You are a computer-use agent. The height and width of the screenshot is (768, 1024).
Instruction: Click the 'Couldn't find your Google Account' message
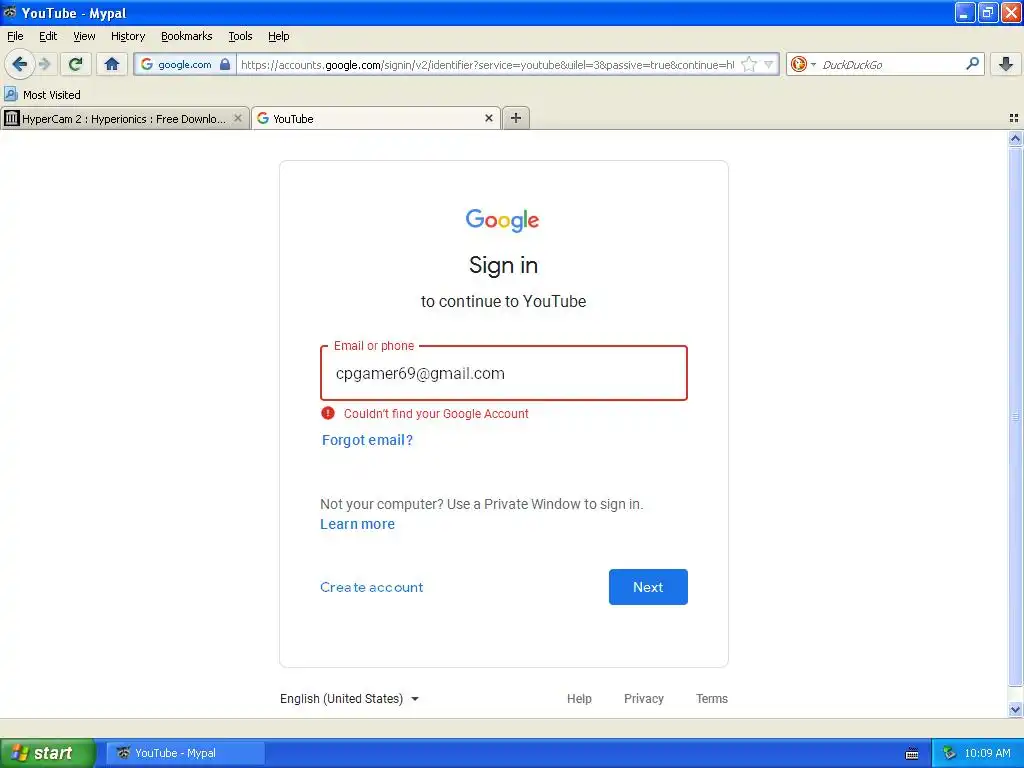436,413
